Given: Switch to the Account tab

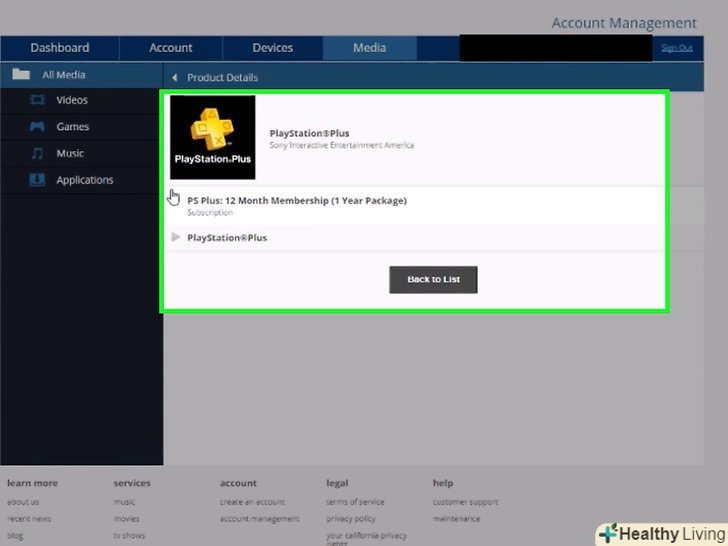Looking at the screenshot, I should 170,48.
